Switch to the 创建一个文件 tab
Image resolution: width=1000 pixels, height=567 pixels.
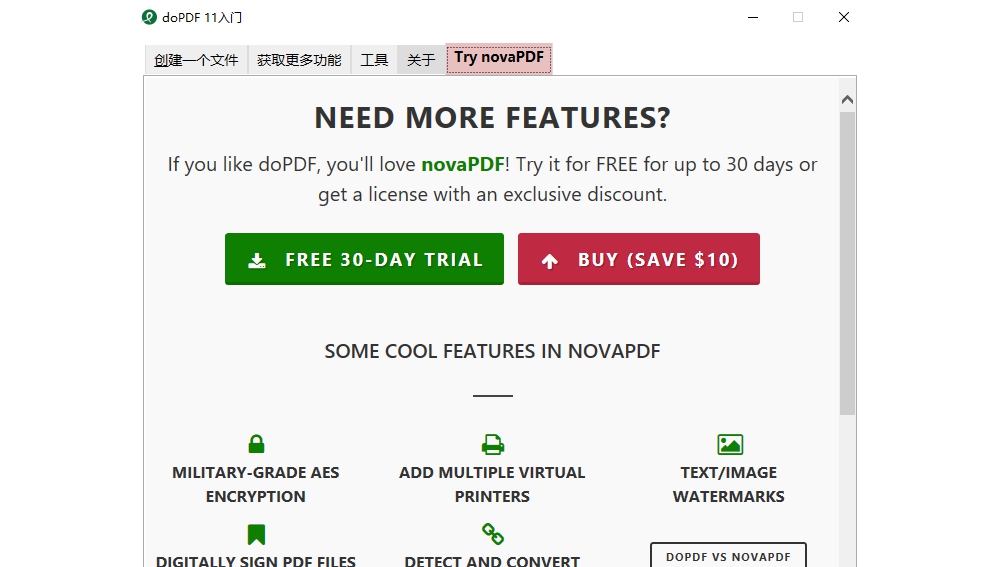196,60
